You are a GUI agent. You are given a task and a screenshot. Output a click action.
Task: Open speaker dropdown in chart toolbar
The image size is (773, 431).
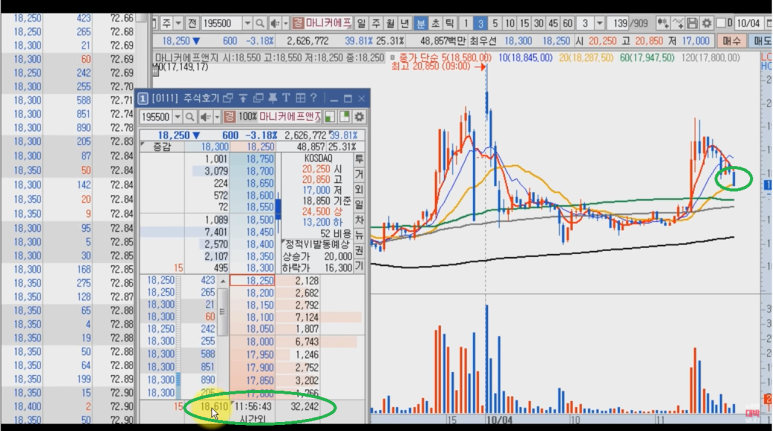pyautogui.click(x=285, y=23)
